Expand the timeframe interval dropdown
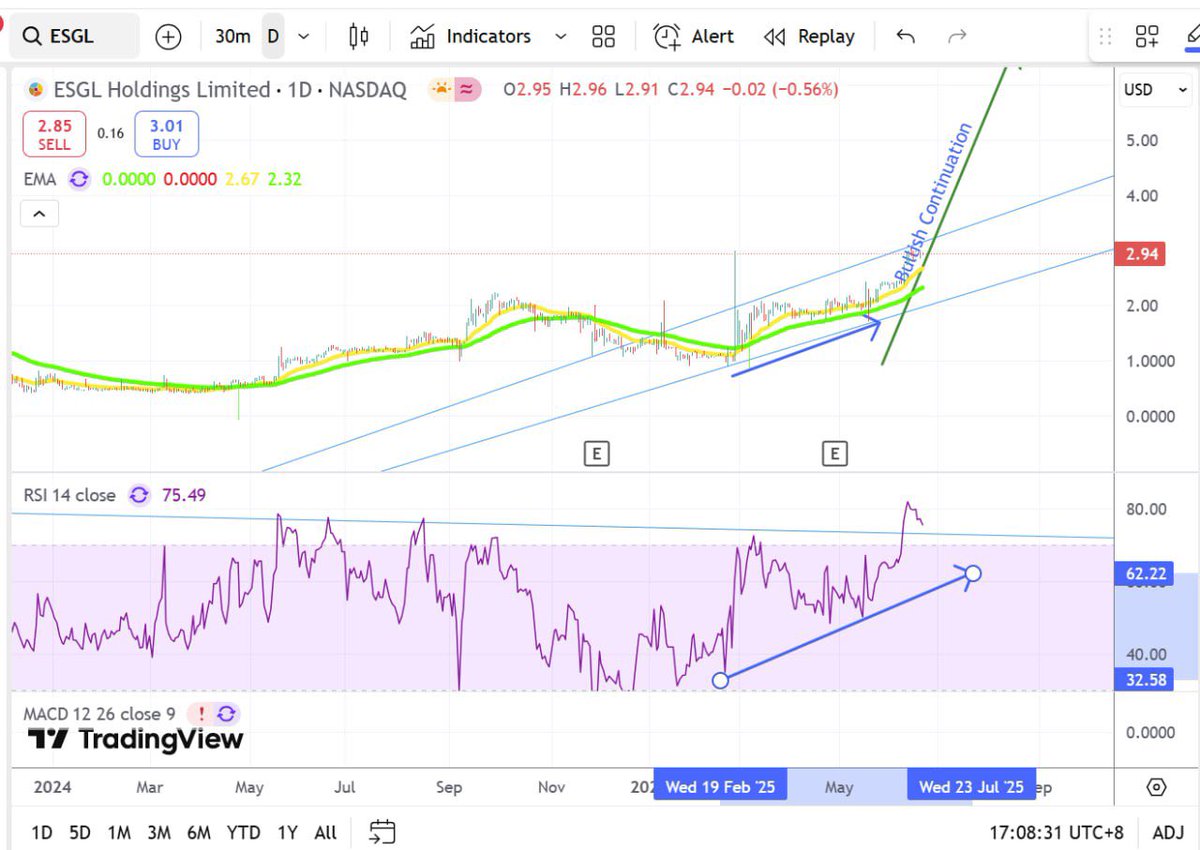 point(304,37)
